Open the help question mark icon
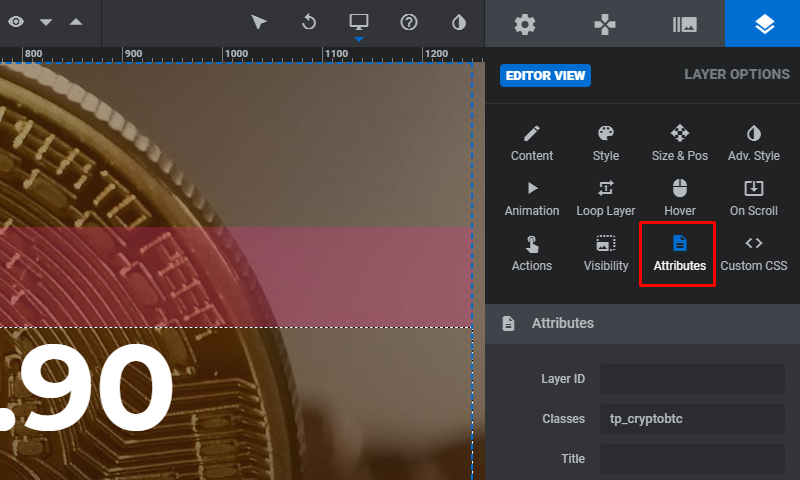Image resolution: width=800 pixels, height=480 pixels. point(409,22)
